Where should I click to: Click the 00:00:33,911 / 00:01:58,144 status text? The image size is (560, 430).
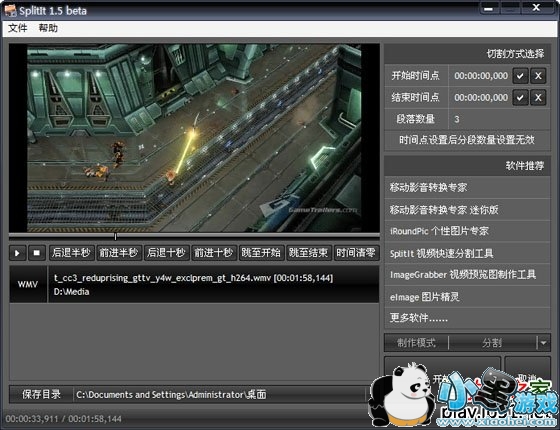pos(63,419)
